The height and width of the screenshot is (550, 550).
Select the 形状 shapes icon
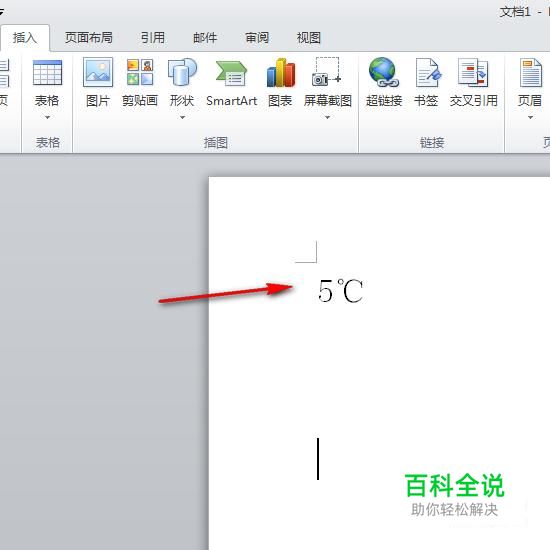point(182,72)
